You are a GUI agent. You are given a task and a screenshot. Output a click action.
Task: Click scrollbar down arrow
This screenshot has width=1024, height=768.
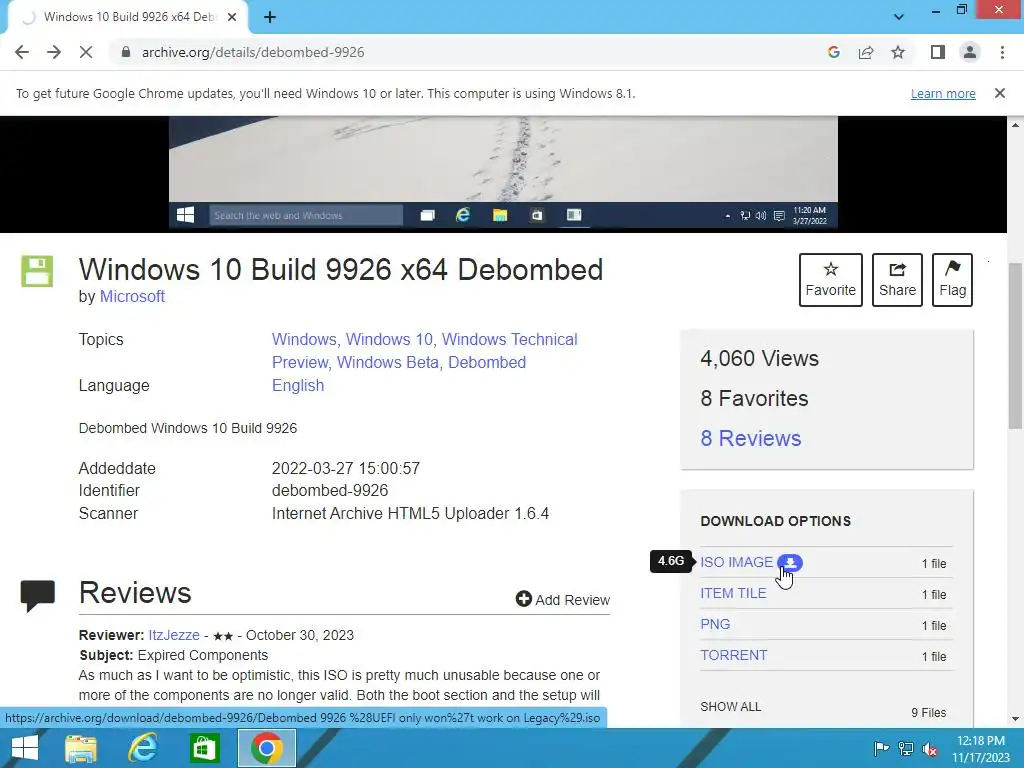click(x=1016, y=719)
